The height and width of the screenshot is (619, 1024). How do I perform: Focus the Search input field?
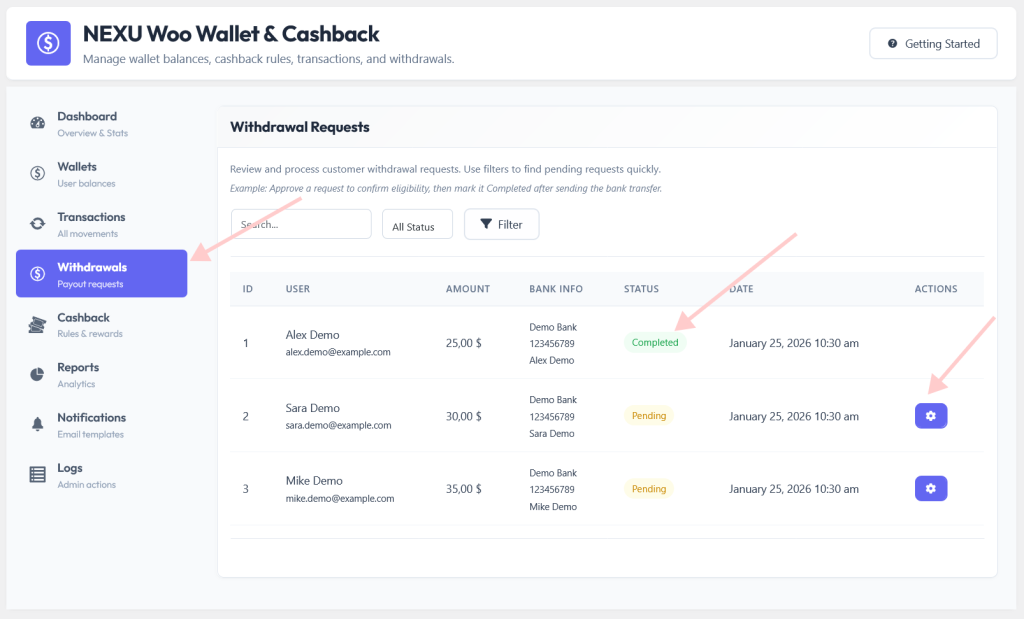tap(301, 225)
